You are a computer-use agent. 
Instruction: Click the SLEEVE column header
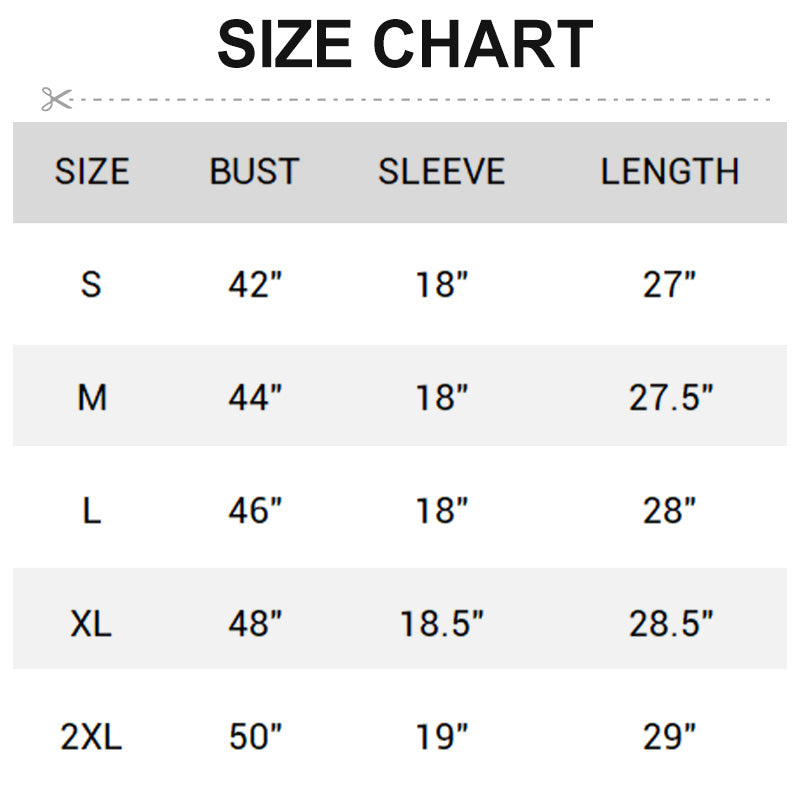[441, 172]
